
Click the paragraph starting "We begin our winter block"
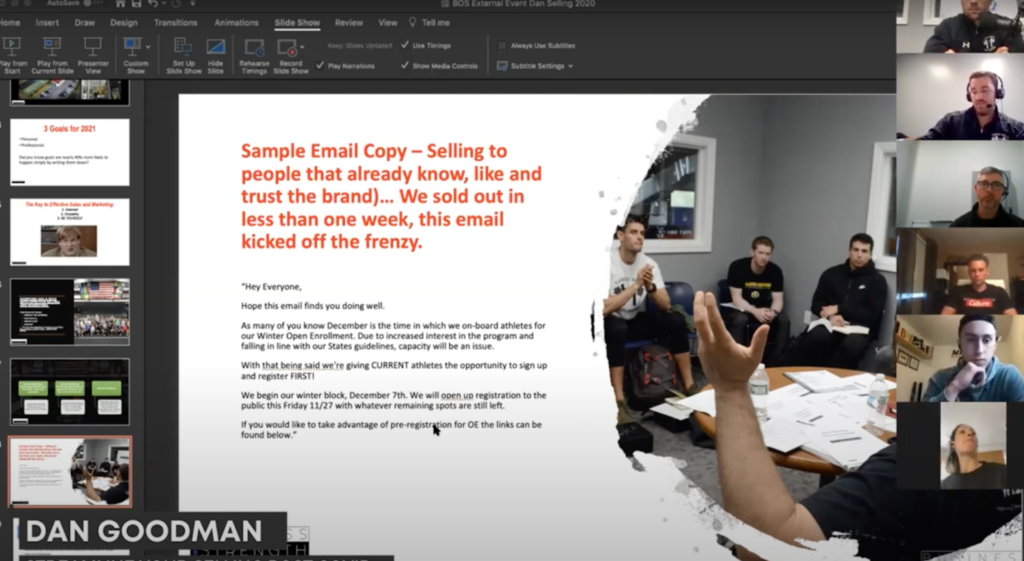tap(393, 400)
